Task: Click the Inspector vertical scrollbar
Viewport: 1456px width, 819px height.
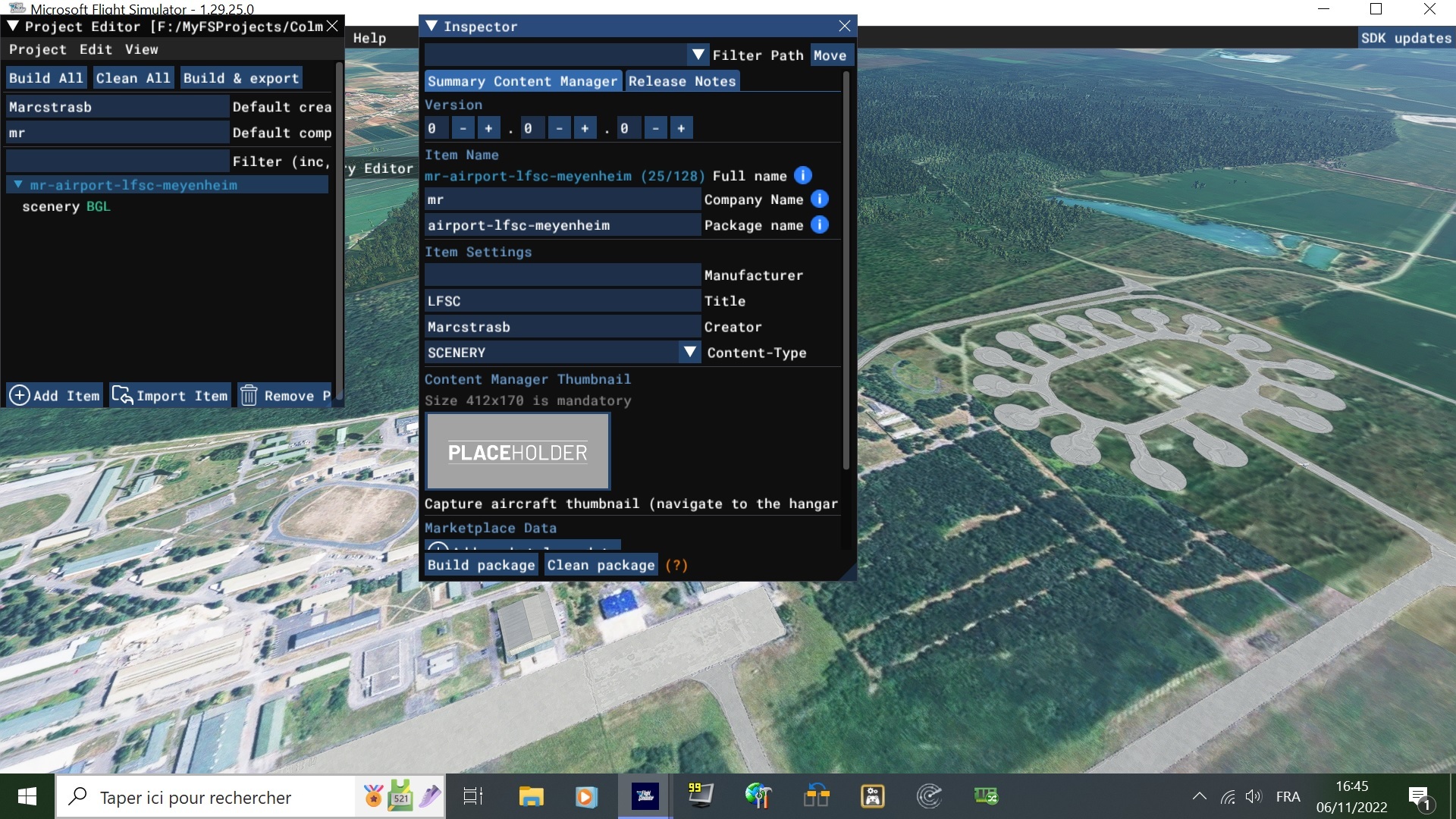Action: (846, 265)
